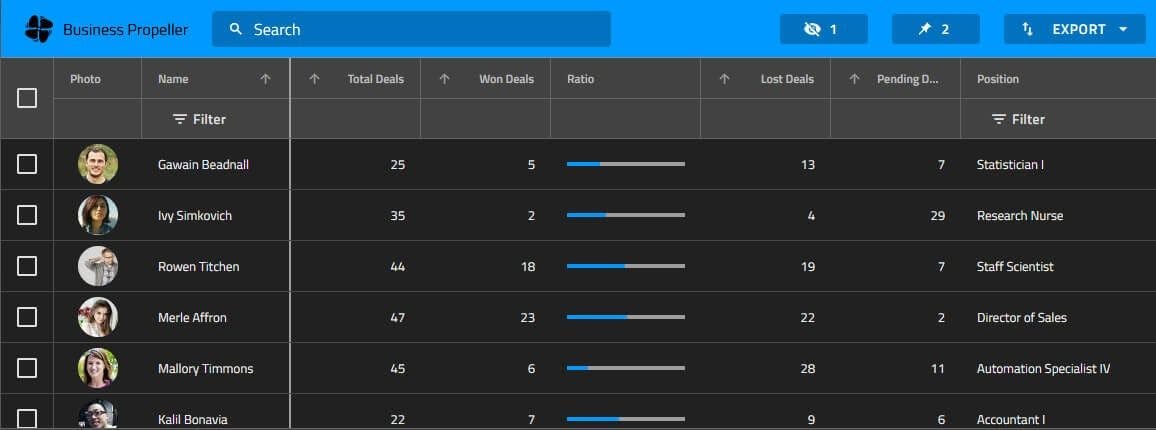Click the Photo column header
This screenshot has width=1156, height=430.
coord(86,79)
